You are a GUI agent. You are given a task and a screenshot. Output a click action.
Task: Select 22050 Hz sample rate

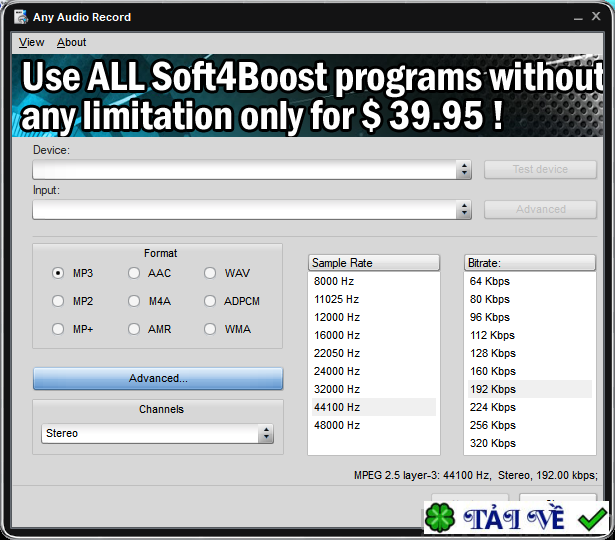click(x=374, y=353)
